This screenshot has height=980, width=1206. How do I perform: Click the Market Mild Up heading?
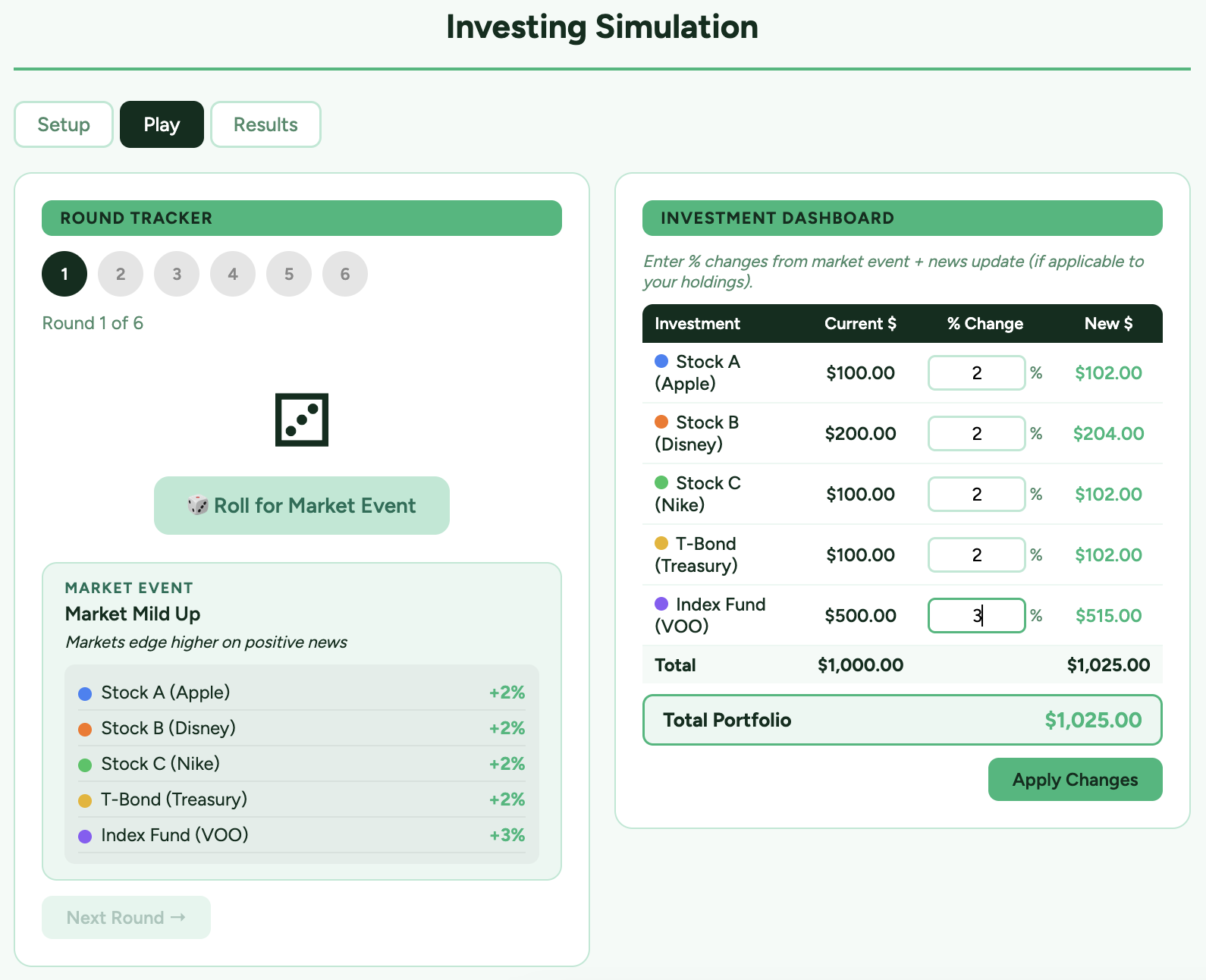(133, 614)
